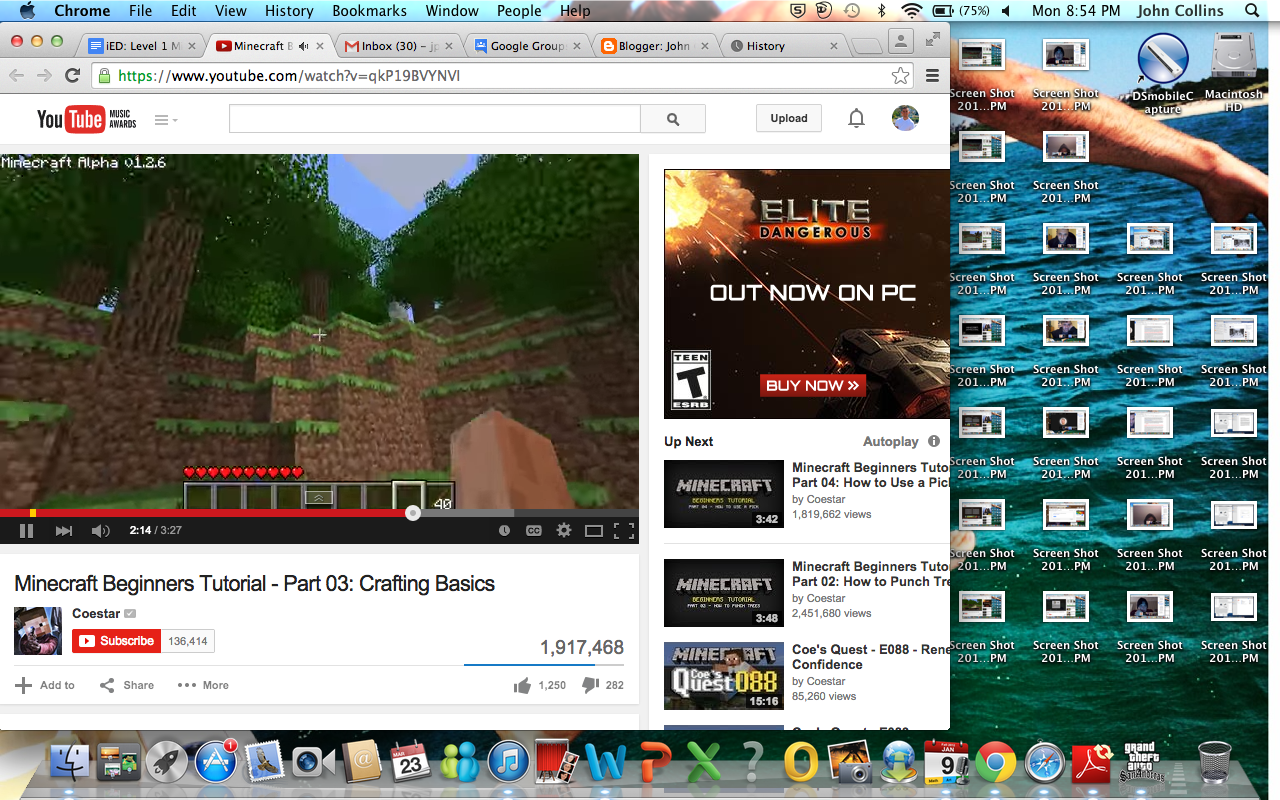This screenshot has width=1280, height=800.
Task: Open Coe's Quest E088 video thumbnail
Action: coord(724,676)
